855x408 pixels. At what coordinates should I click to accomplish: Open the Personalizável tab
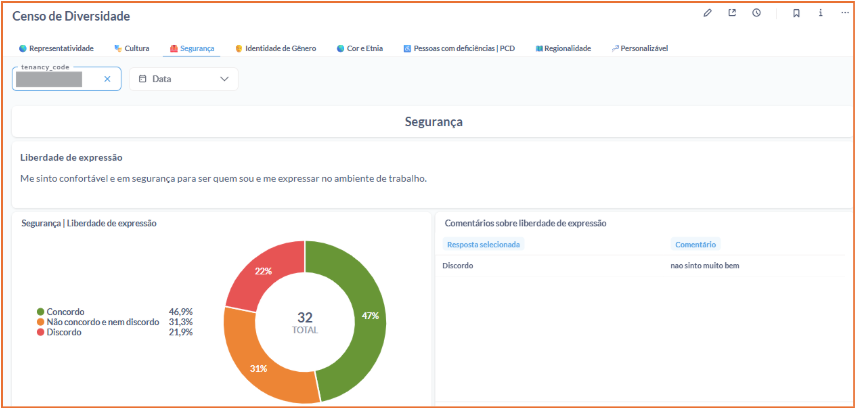644,48
